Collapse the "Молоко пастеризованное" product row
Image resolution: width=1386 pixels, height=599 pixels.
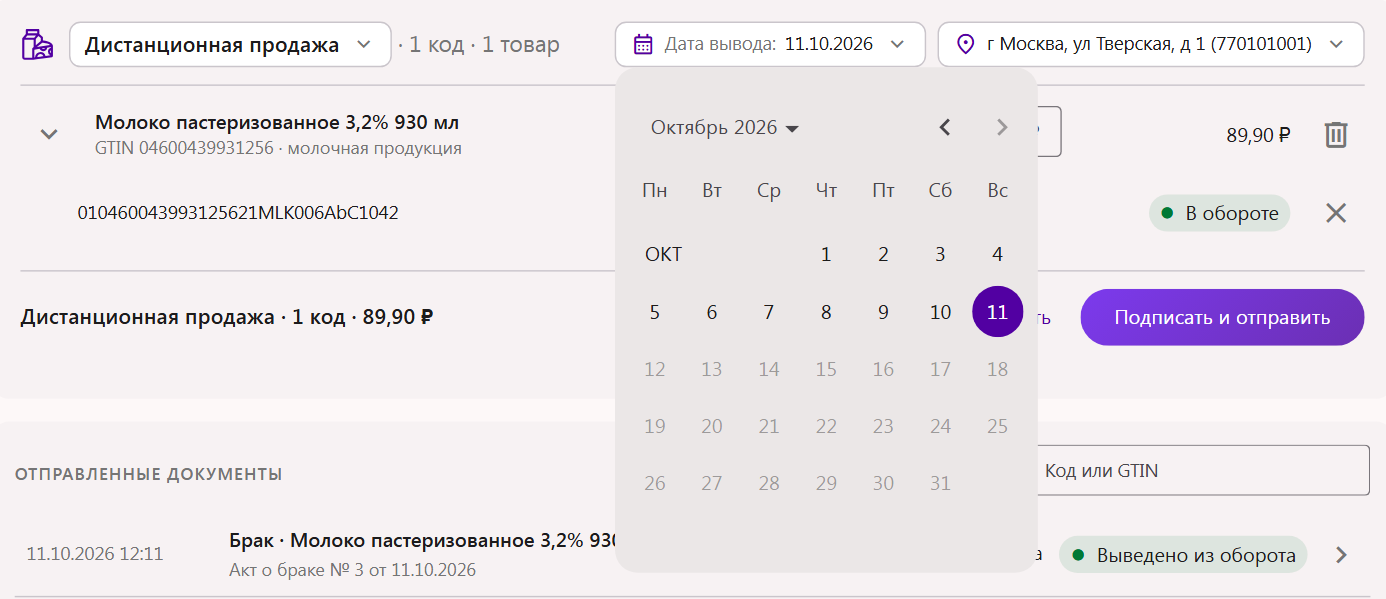coord(49,134)
